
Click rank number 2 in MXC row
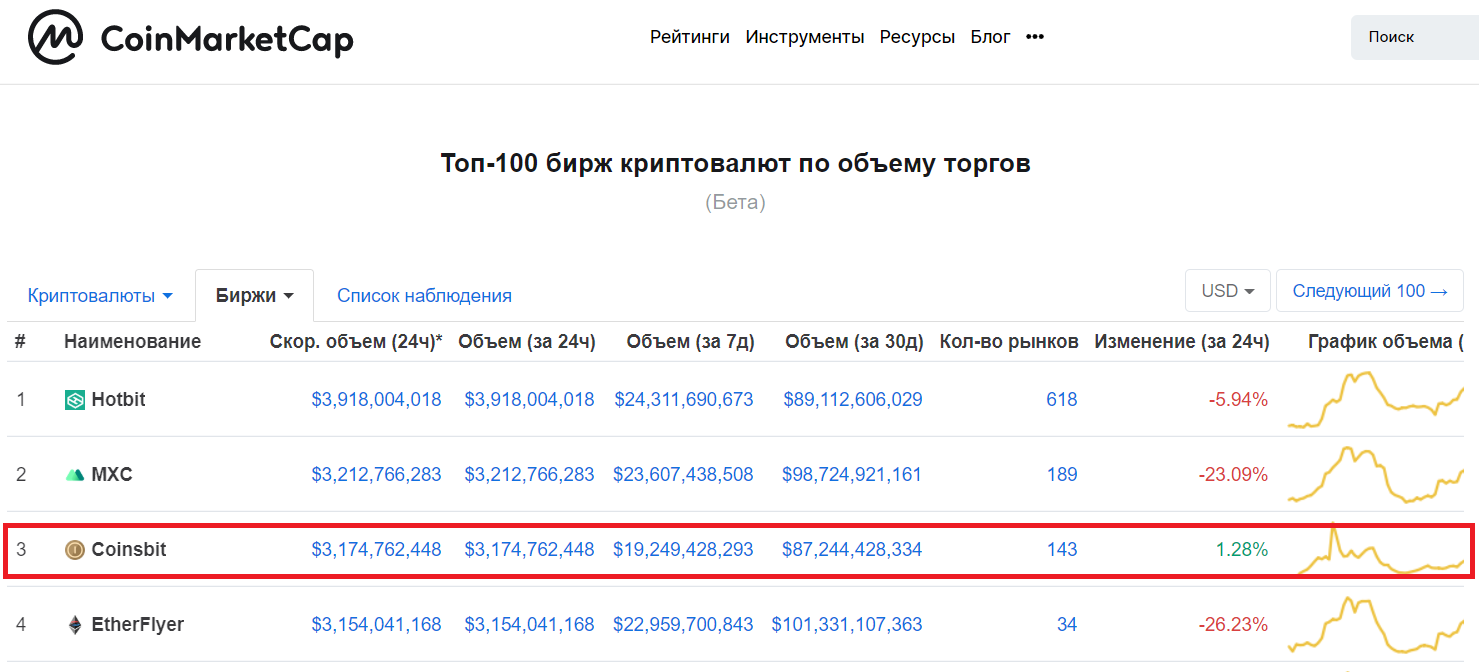21,475
